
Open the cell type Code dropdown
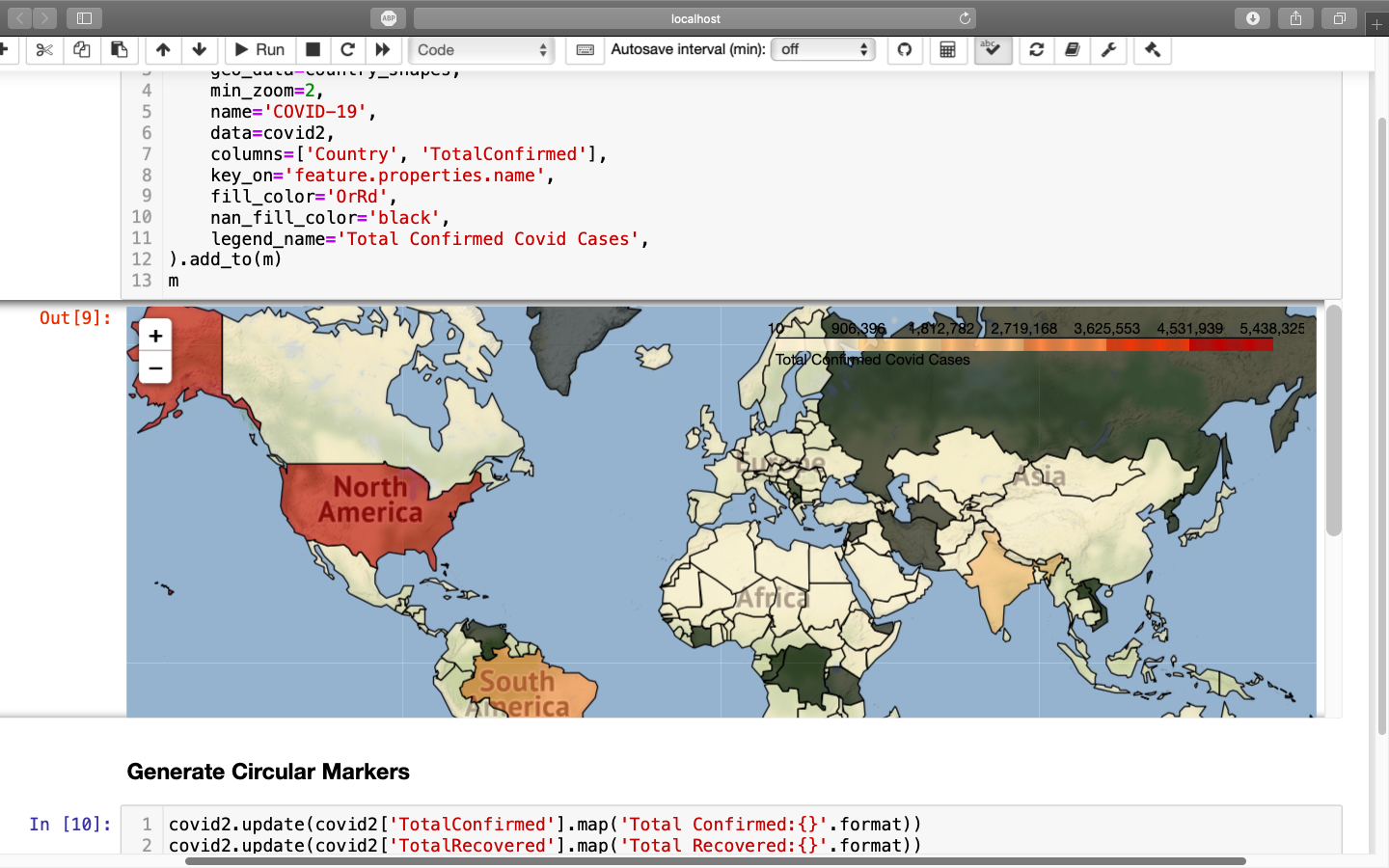click(481, 50)
